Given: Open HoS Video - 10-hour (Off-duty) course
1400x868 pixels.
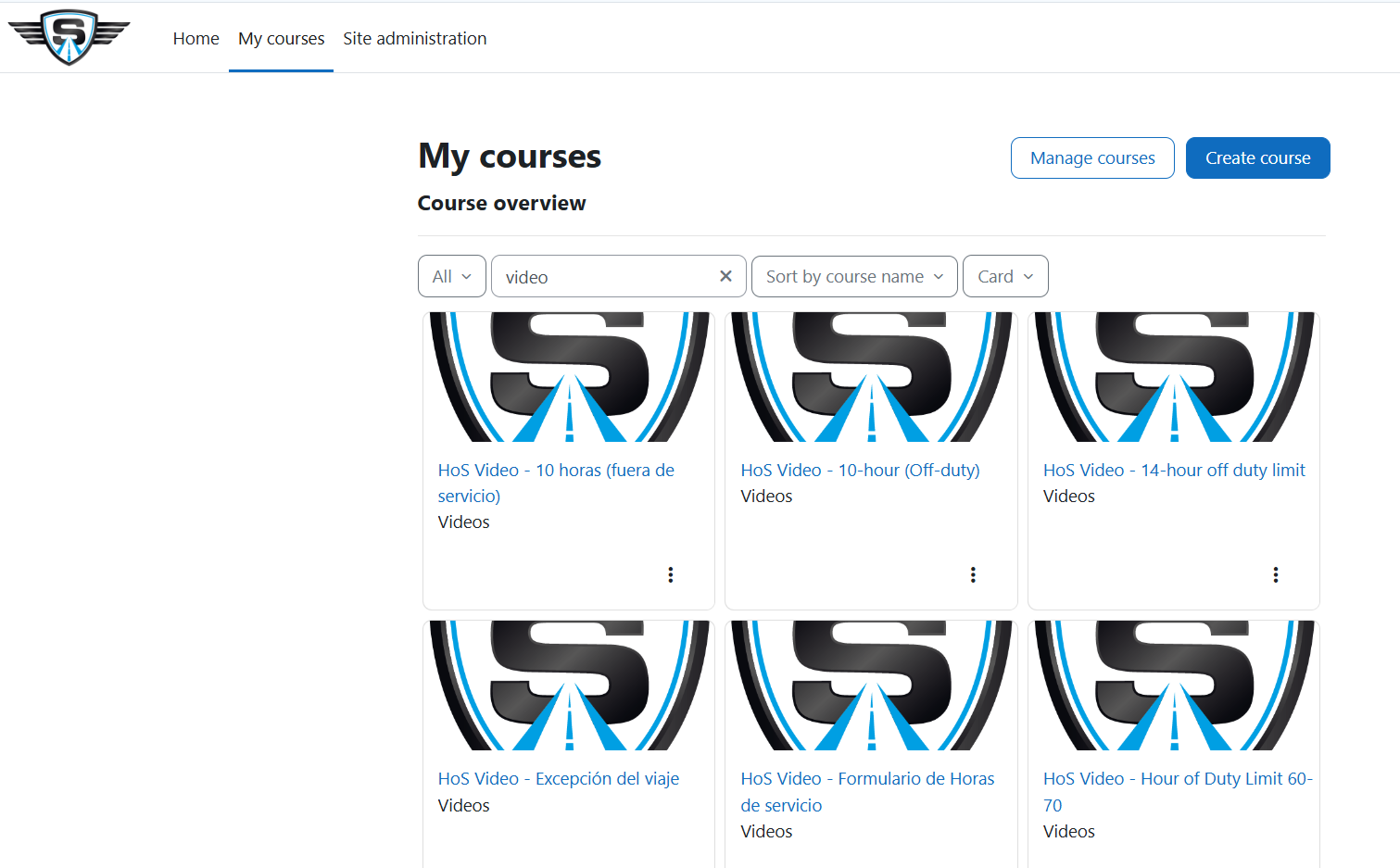Looking at the screenshot, I should pos(860,470).
